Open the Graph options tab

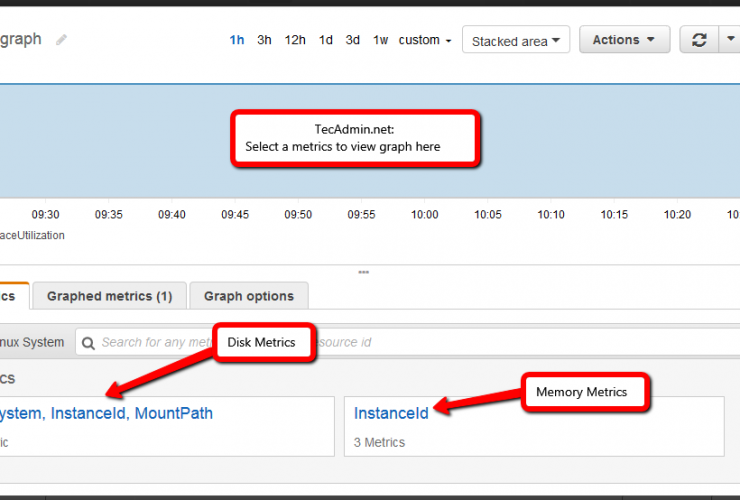coord(249,296)
